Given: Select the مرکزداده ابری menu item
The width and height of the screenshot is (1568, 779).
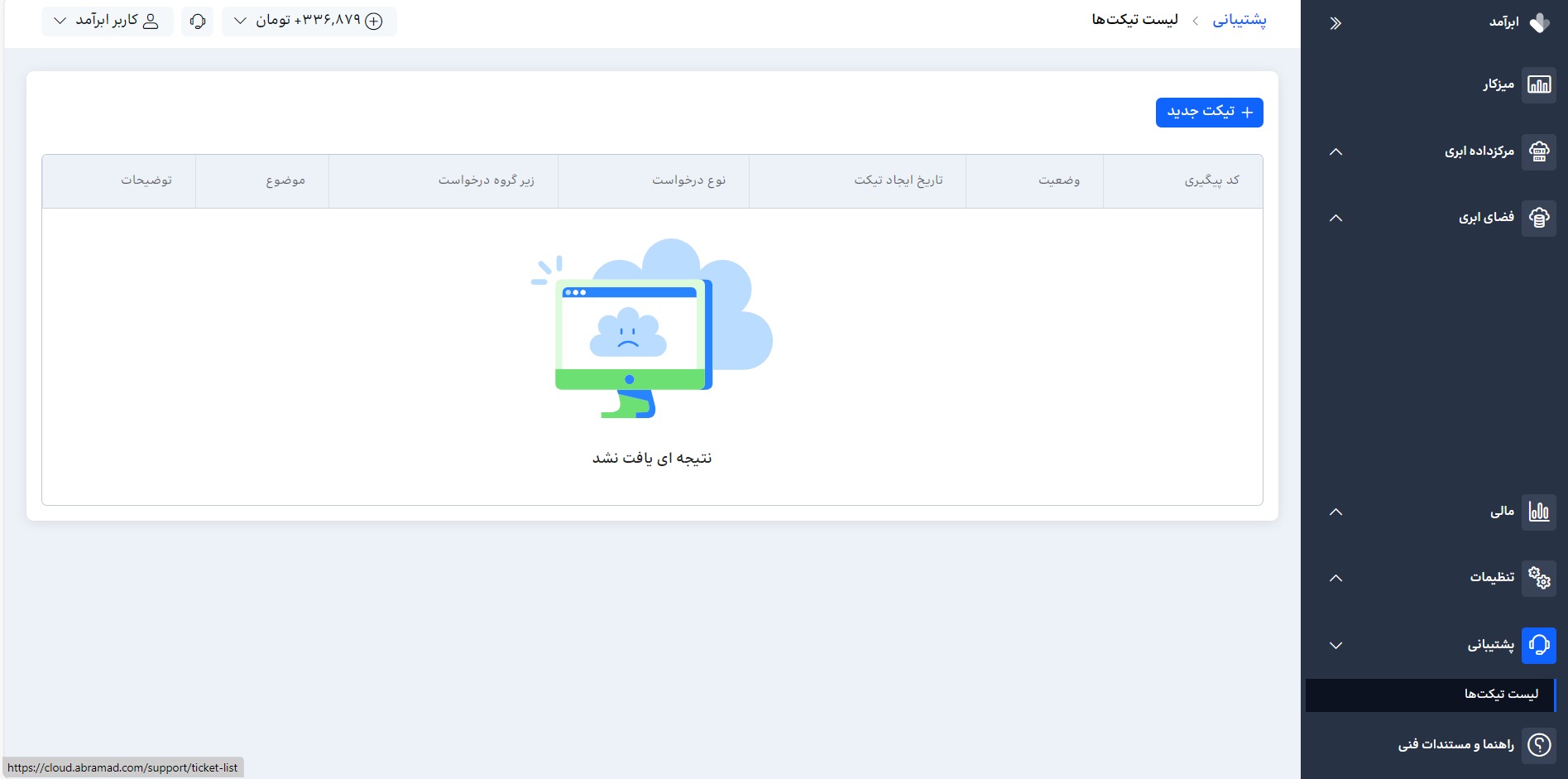Looking at the screenshot, I should [x=1479, y=151].
